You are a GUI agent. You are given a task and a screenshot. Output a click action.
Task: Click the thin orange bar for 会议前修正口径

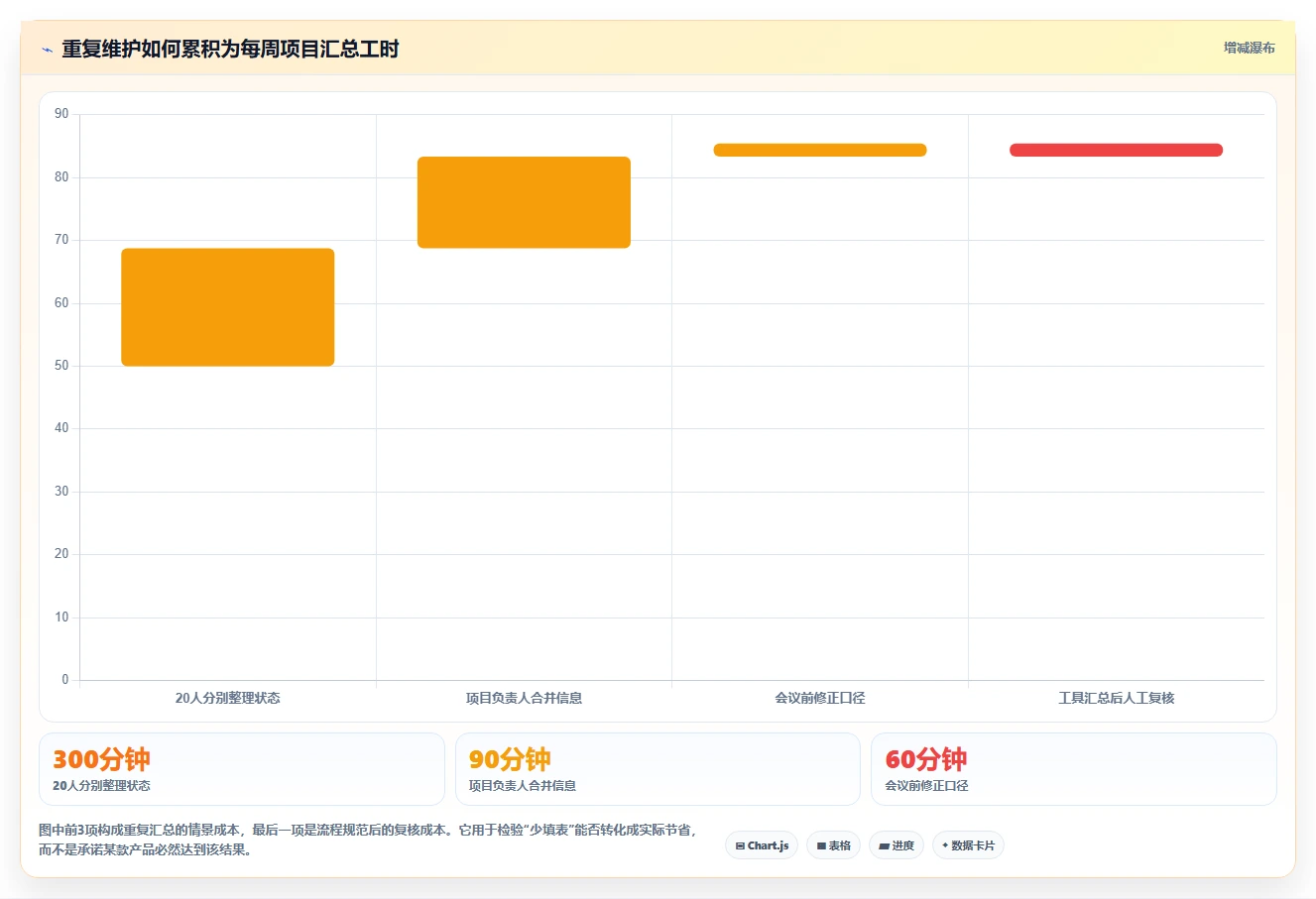click(x=820, y=150)
